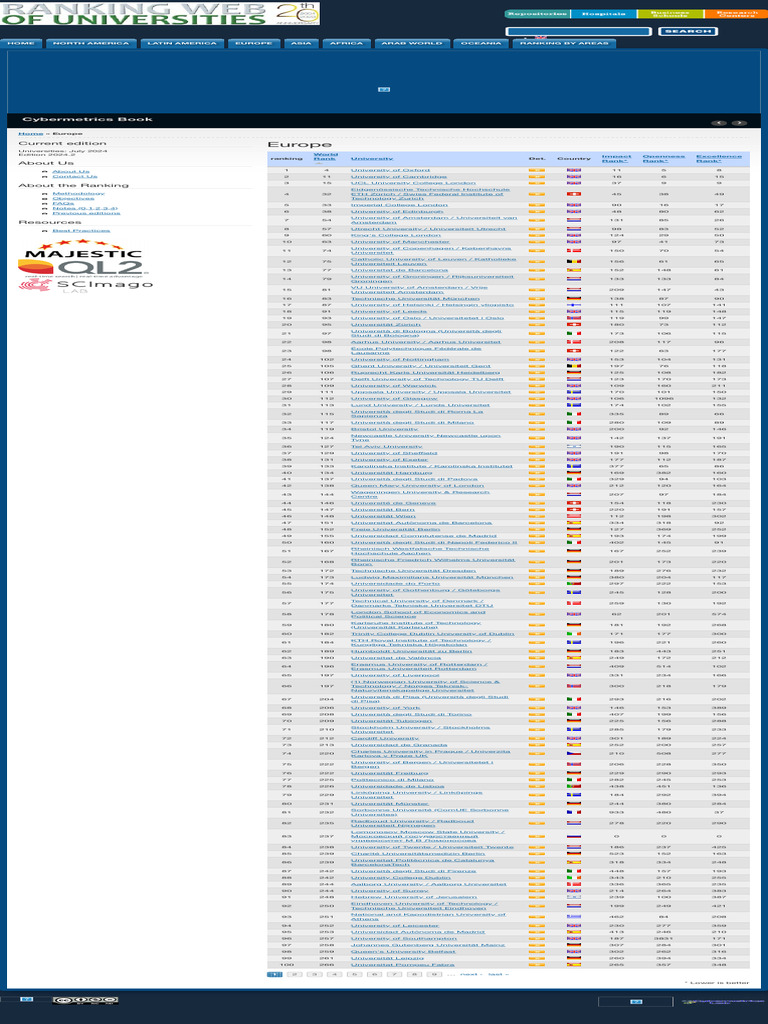Sort table by Impact Rank column

616,159
